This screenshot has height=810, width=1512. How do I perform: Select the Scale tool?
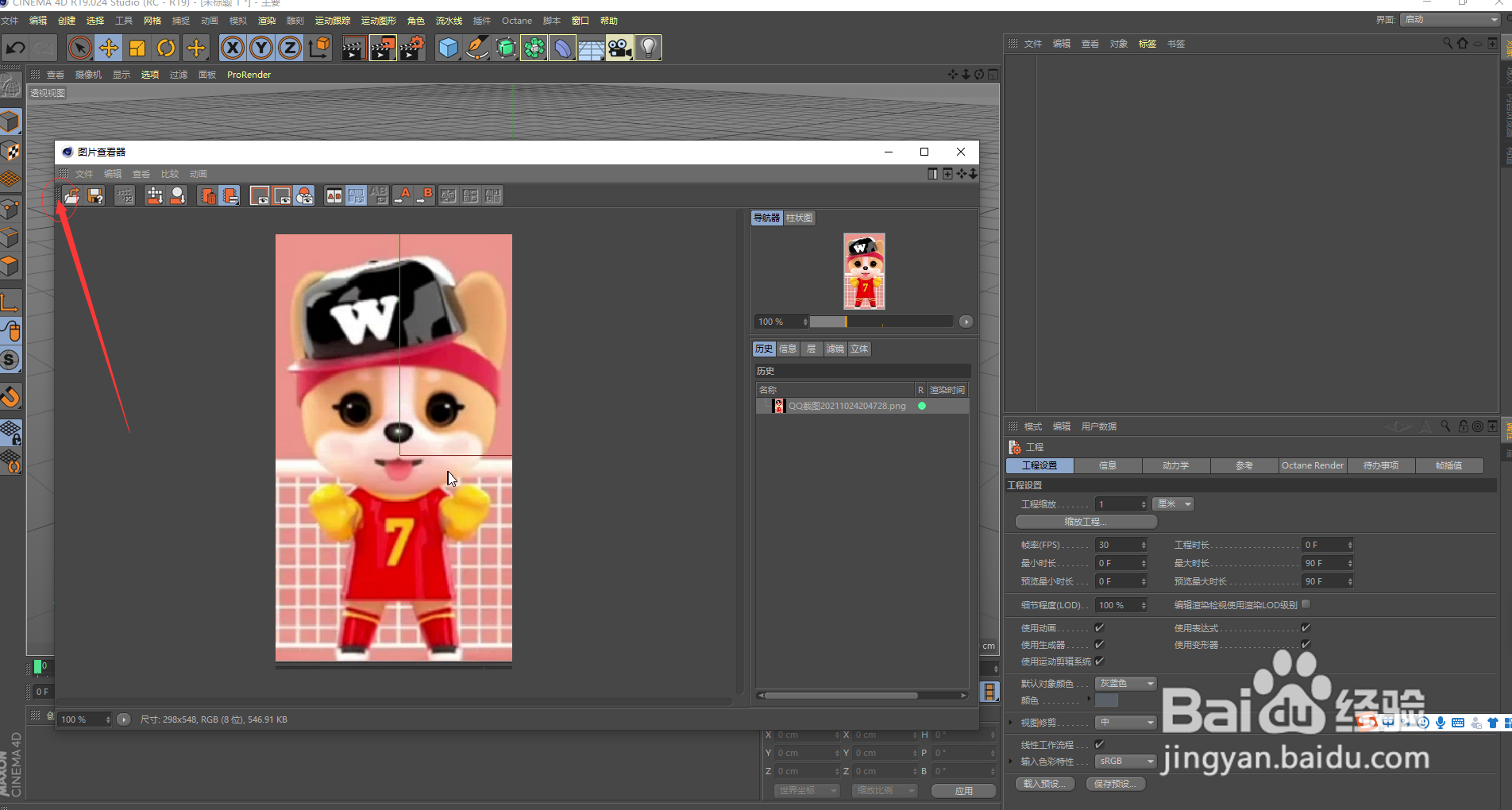(137, 48)
